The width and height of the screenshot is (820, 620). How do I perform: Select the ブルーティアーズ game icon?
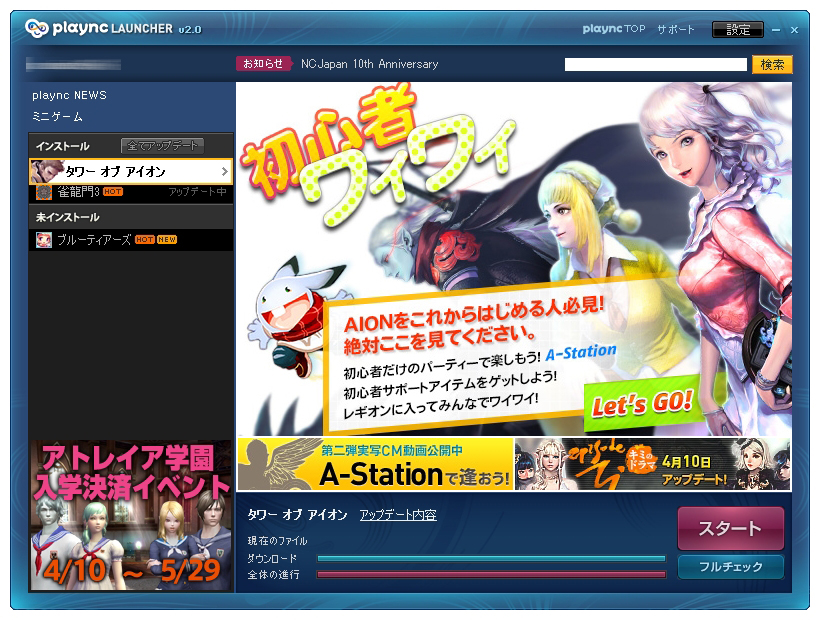point(43,239)
